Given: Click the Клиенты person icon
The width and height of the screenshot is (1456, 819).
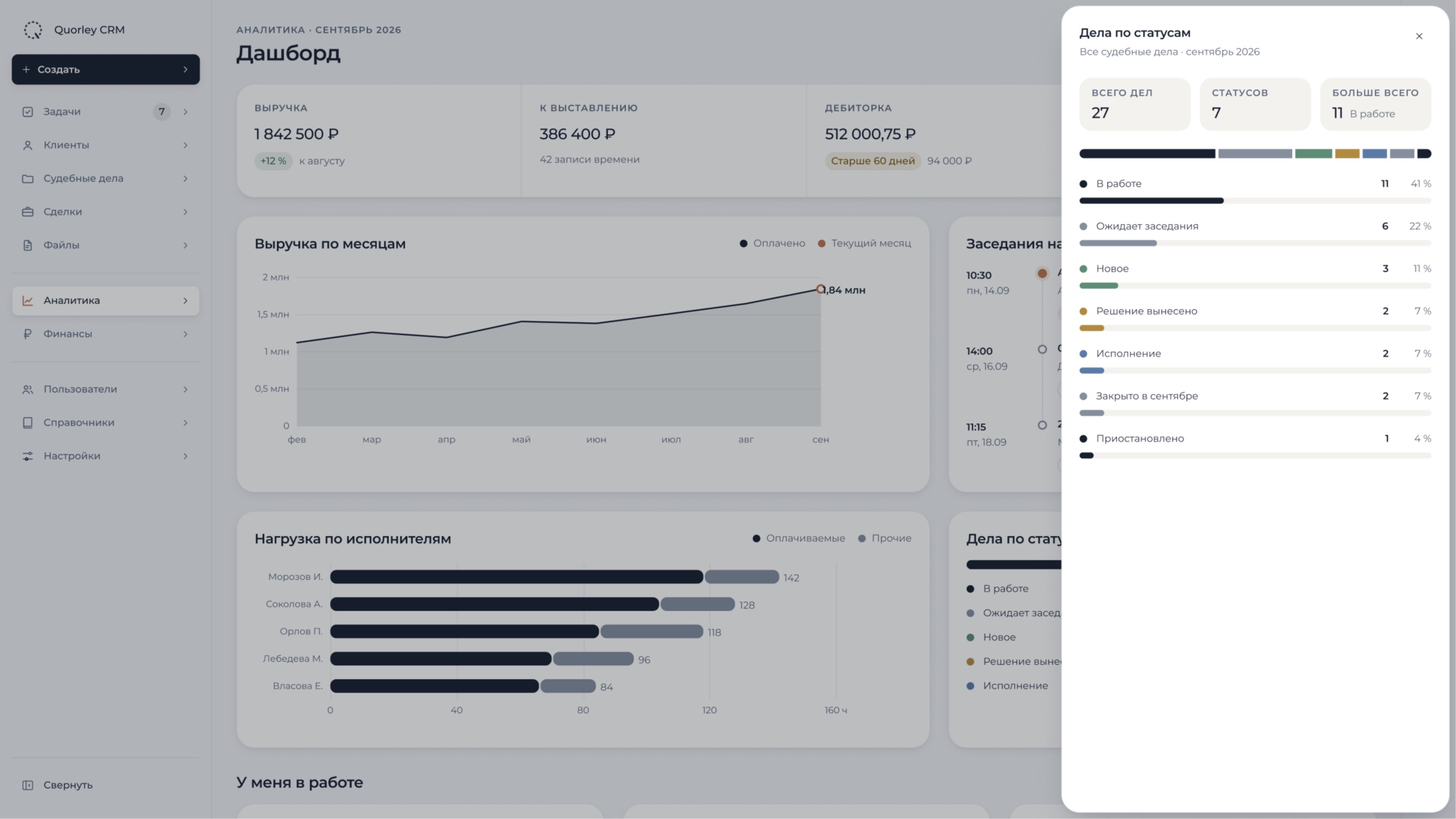Looking at the screenshot, I should pyautogui.click(x=28, y=145).
